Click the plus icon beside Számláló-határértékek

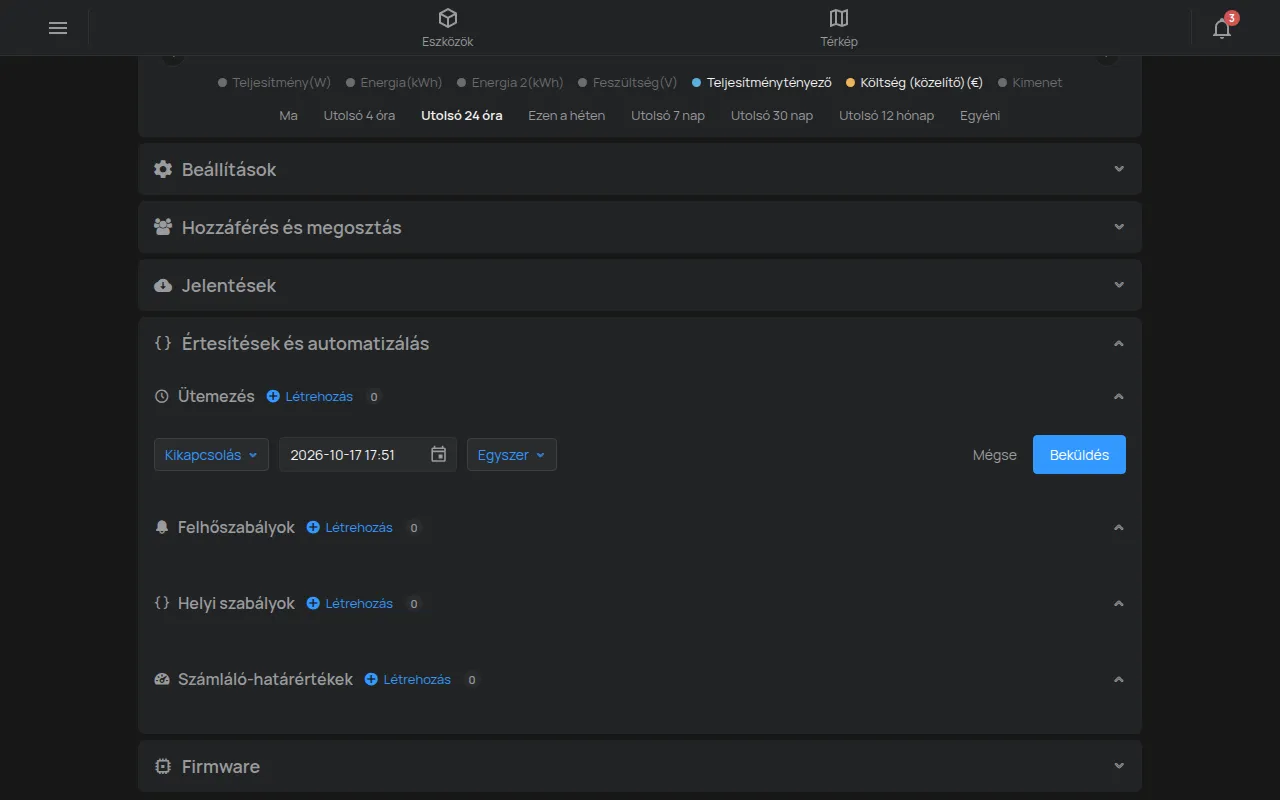tap(371, 679)
